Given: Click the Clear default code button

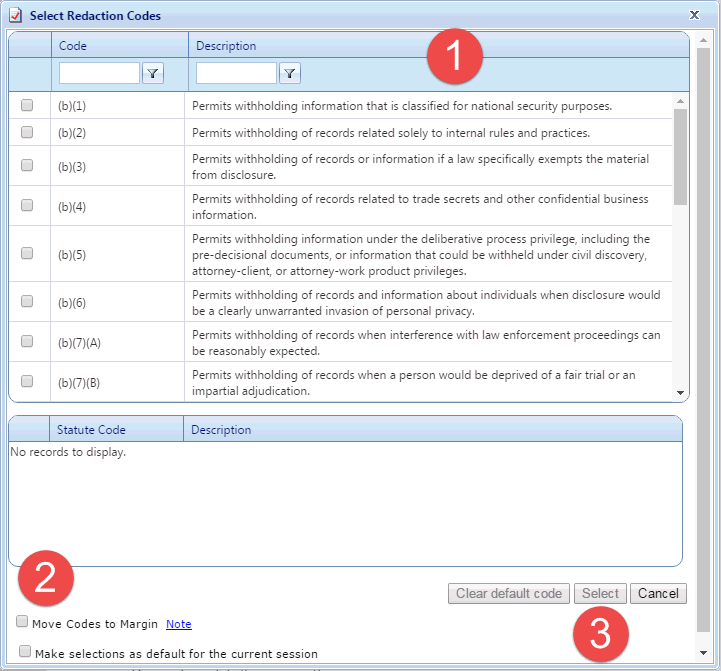Looking at the screenshot, I should [x=509, y=593].
